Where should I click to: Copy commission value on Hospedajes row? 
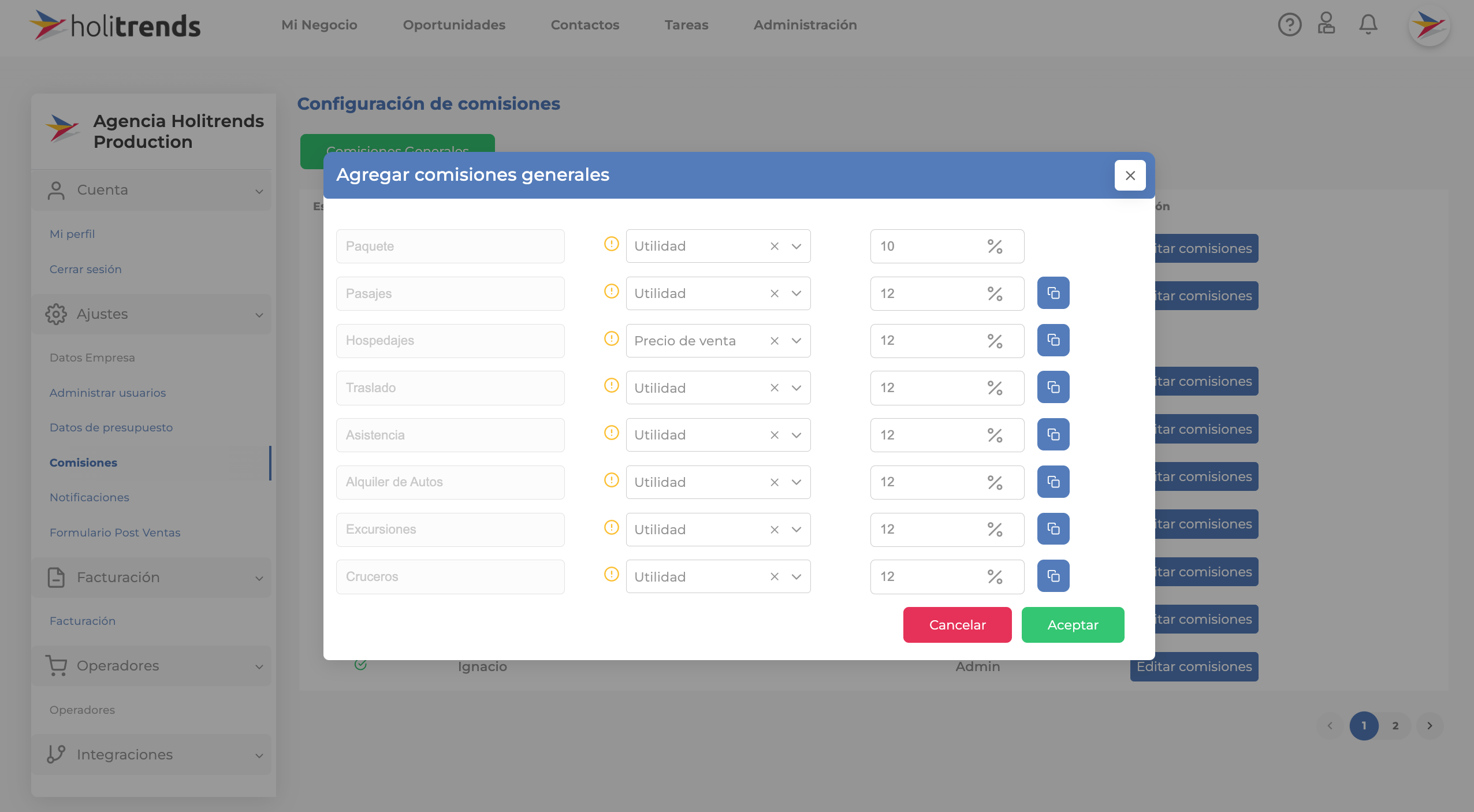[1053, 340]
